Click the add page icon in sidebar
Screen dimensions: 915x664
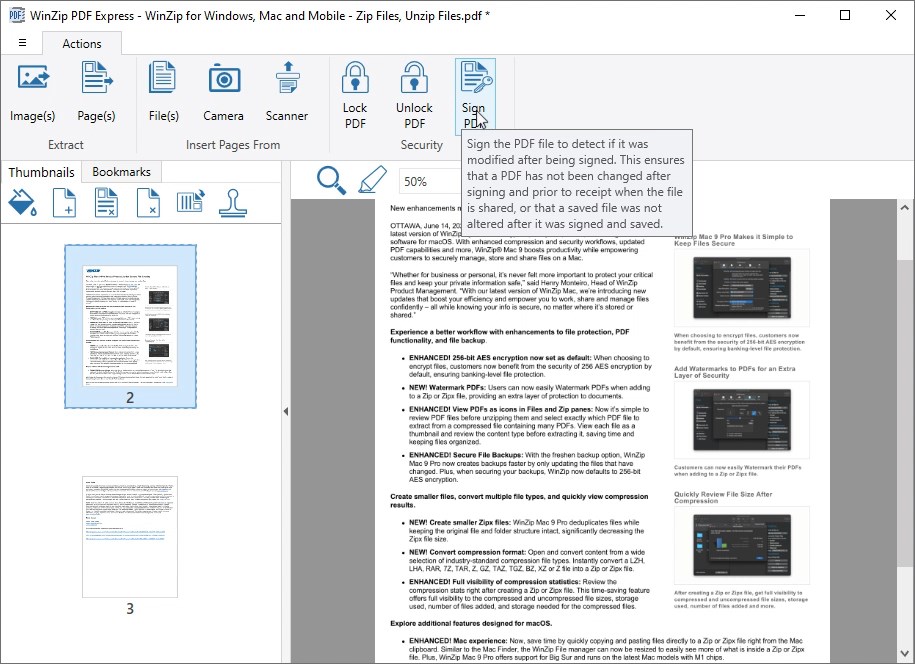tap(64, 202)
